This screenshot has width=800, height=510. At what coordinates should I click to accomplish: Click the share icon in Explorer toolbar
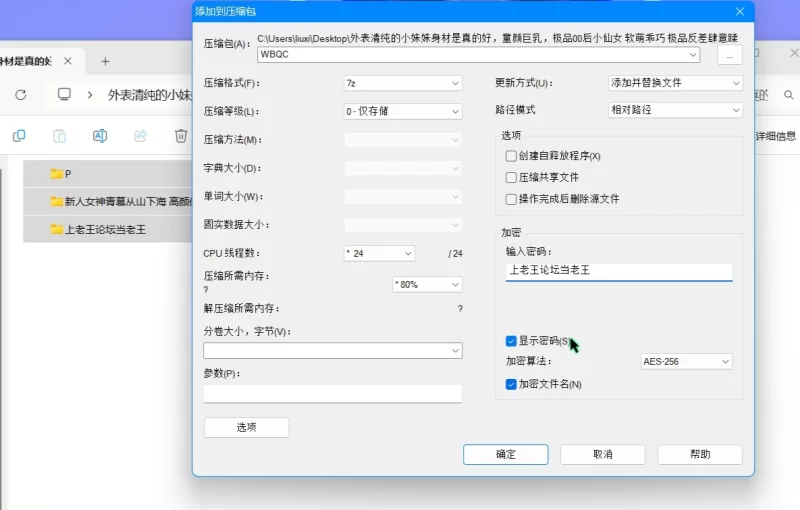click(x=140, y=136)
